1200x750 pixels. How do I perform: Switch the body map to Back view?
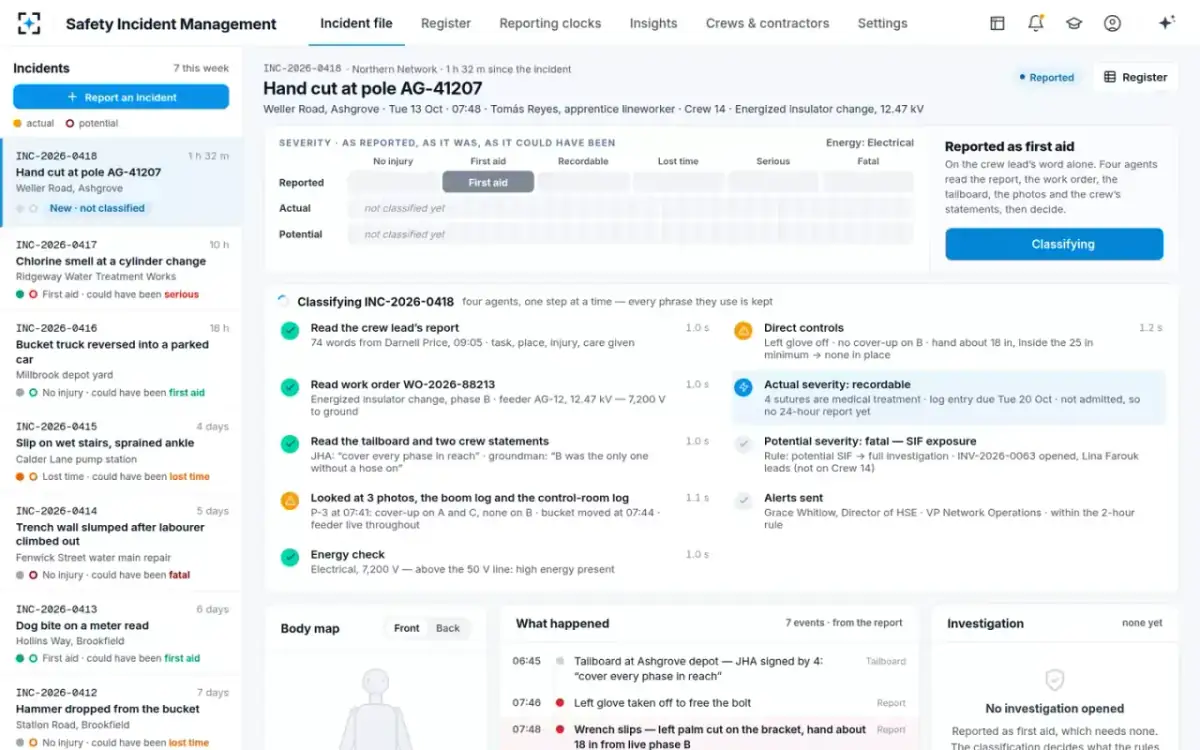[x=448, y=628]
